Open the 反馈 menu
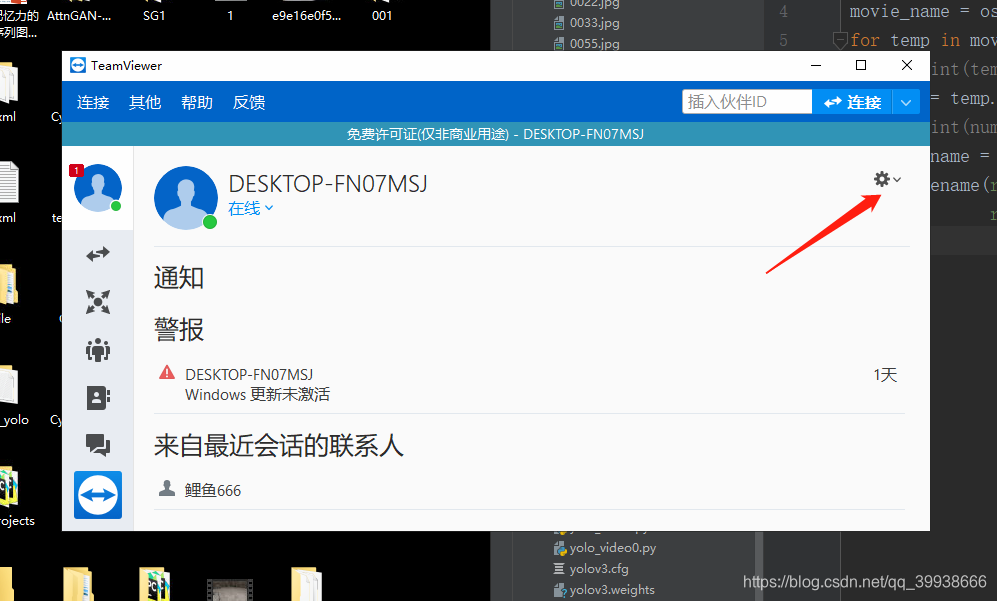This screenshot has width=997, height=601. pos(249,102)
